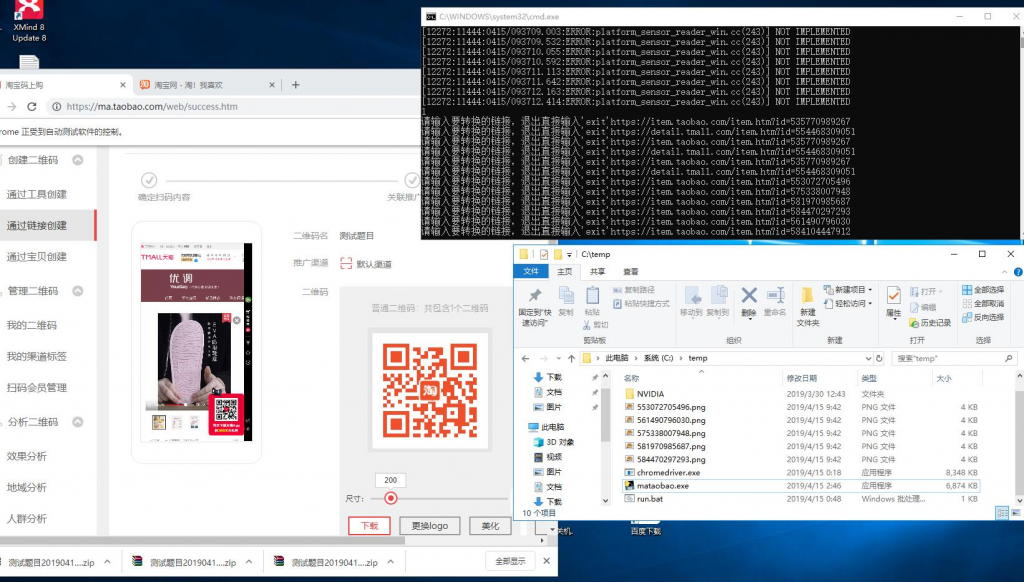1024x582 pixels.
Task: Switch to the 查看 ribbon tab
Action: coord(631,272)
